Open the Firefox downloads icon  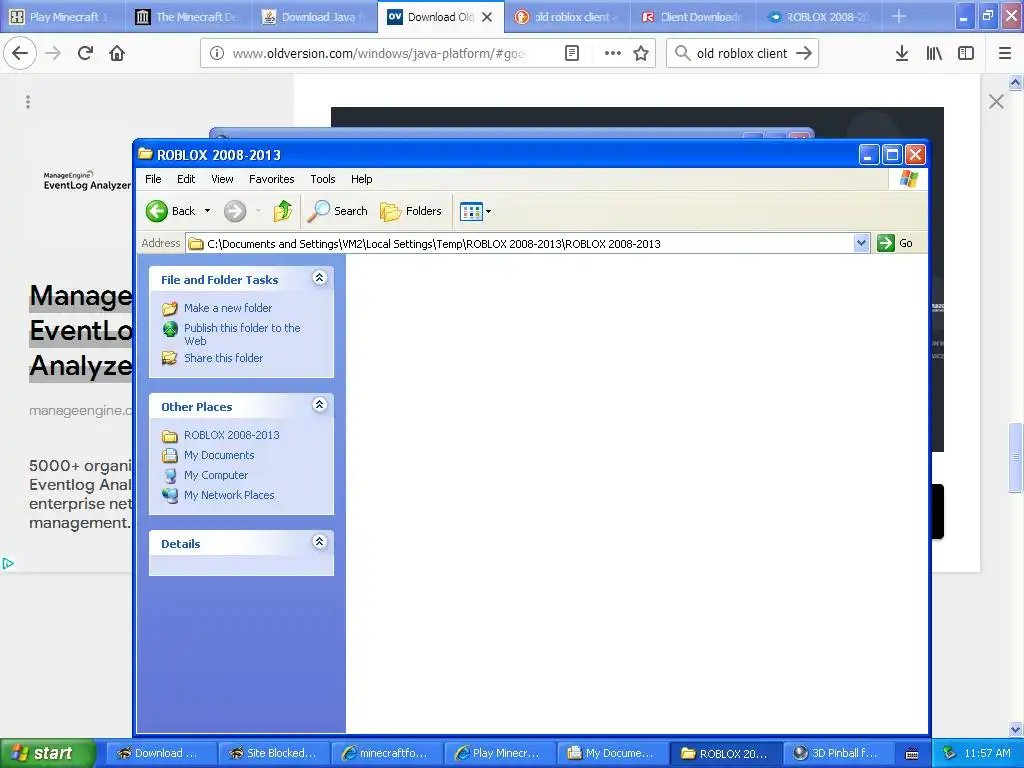click(x=901, y=53)
